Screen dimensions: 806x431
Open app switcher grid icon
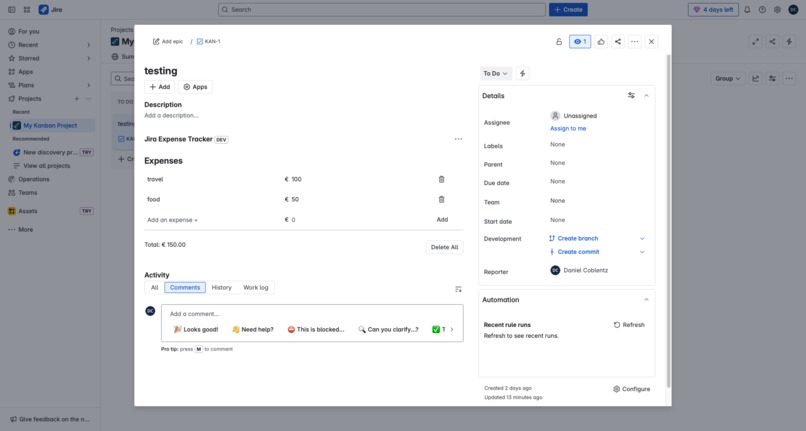coord(27,10)
